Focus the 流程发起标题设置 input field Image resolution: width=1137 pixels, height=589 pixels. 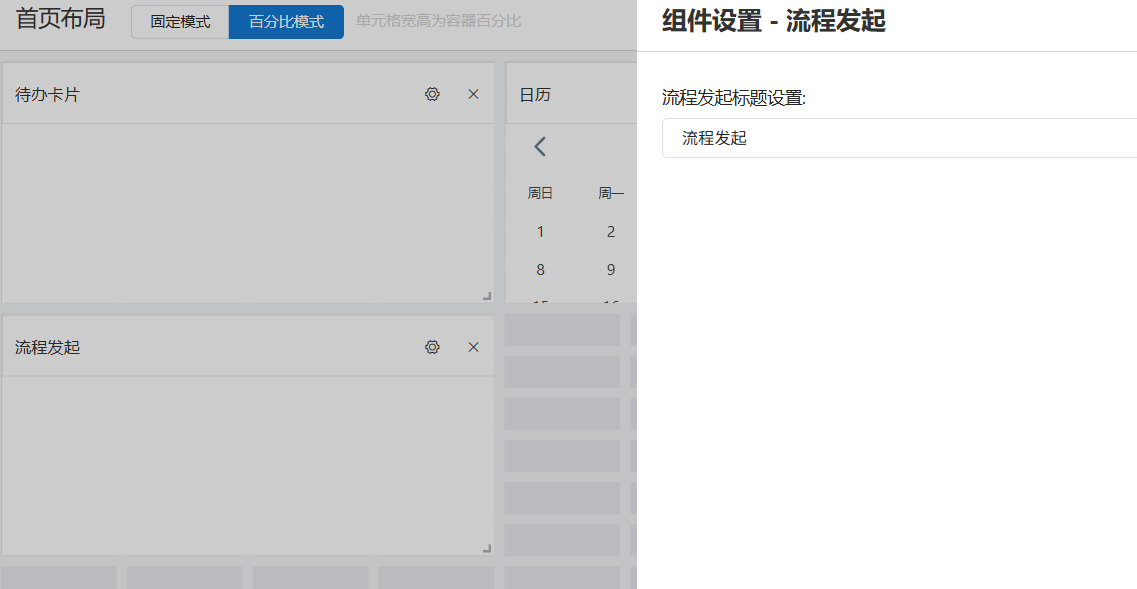pyautogui.click(x=899, y=138)
